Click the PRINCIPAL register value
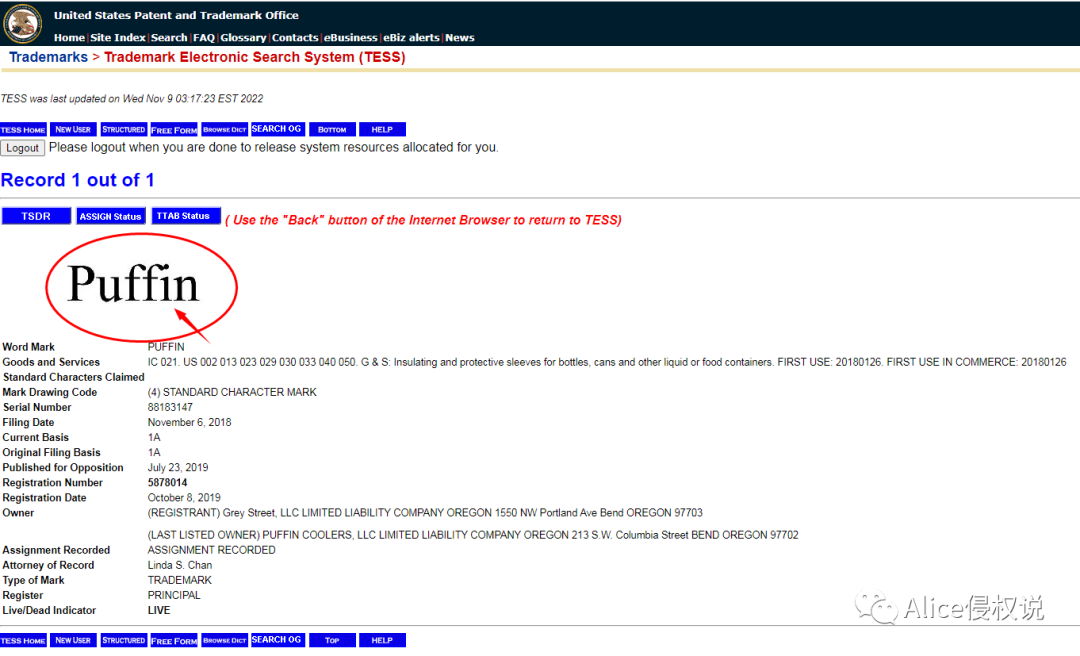 coord(174,595)
